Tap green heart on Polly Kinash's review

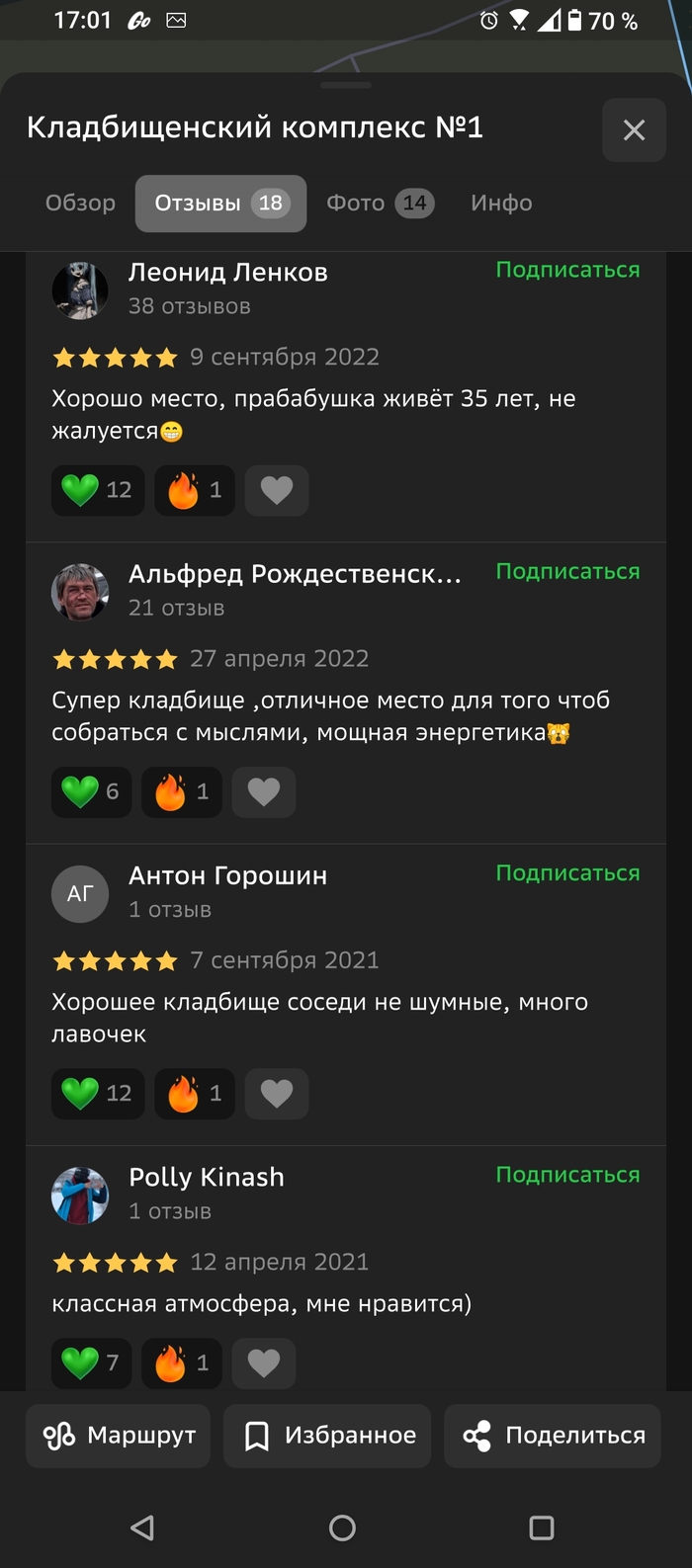point(91,1363)
